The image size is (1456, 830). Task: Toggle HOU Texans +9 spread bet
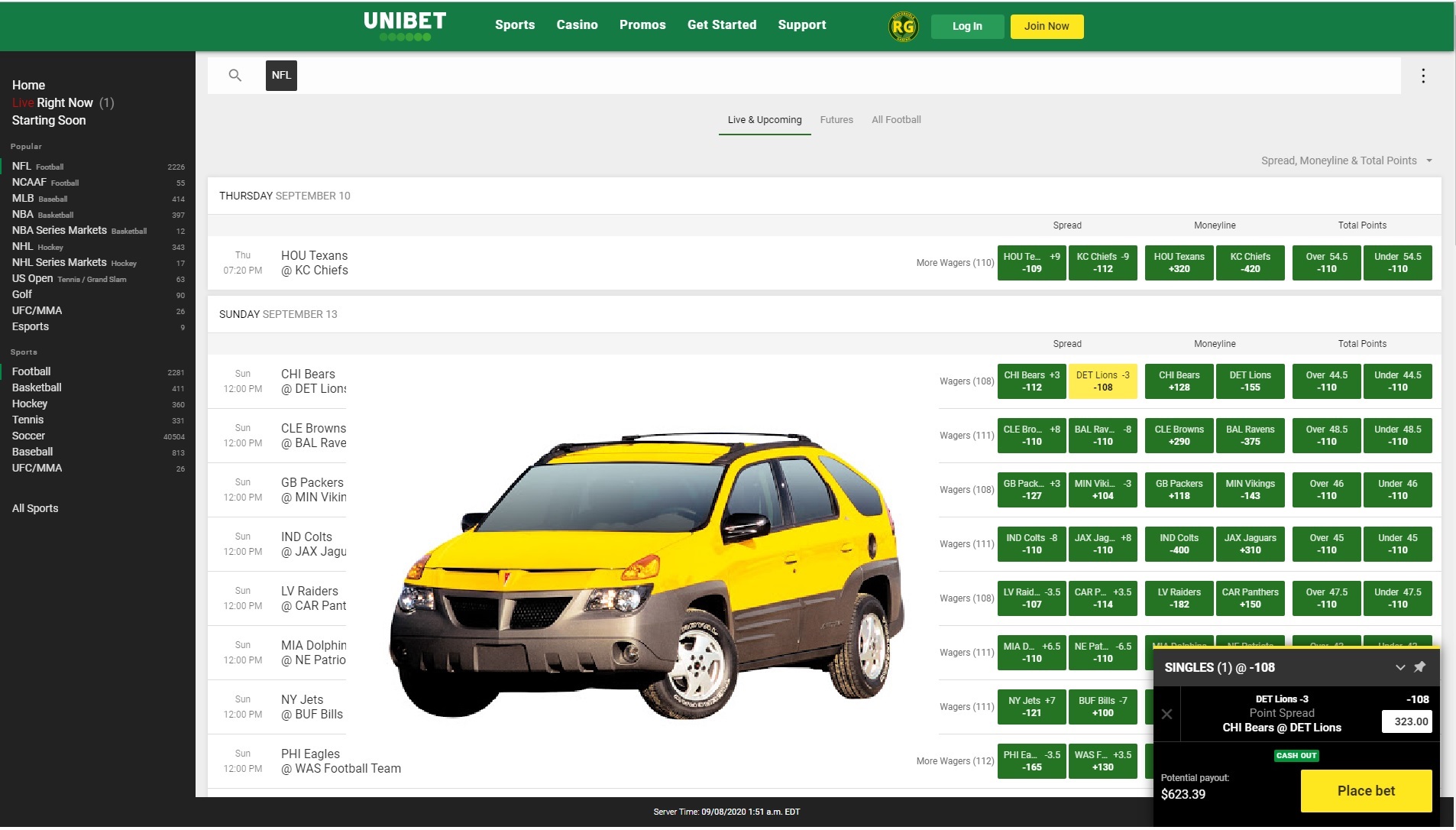[x=1031, y=263]
